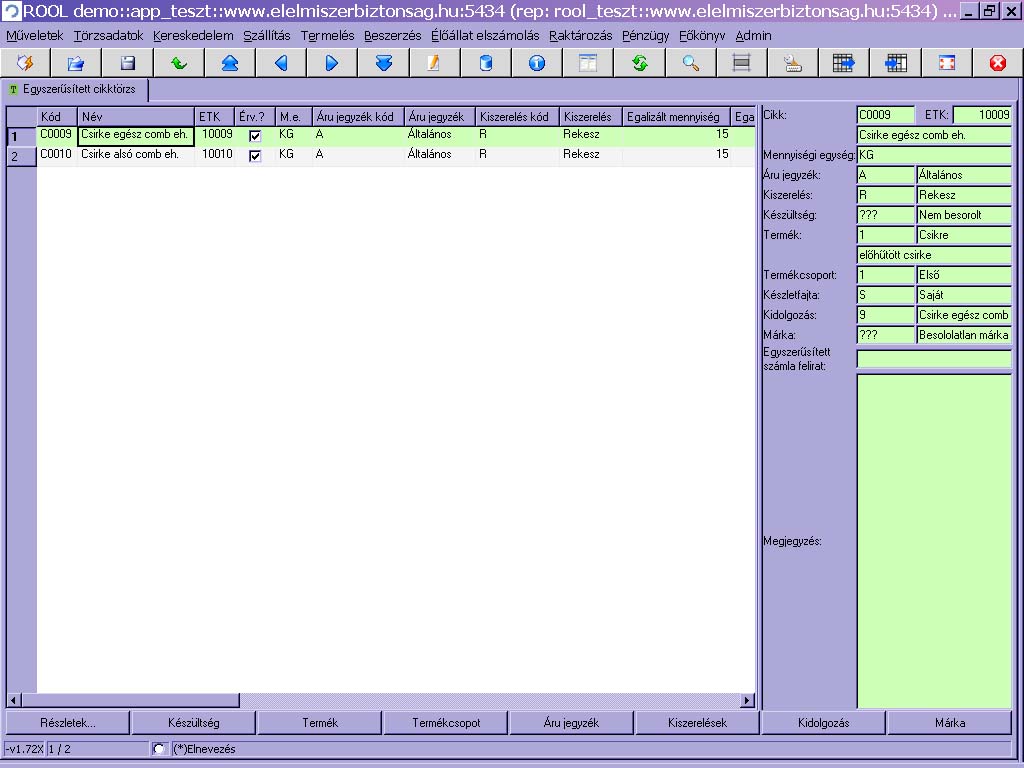Open the Kereskedelem menu
Screen dimensions: 1024x768
pos(193,36)
